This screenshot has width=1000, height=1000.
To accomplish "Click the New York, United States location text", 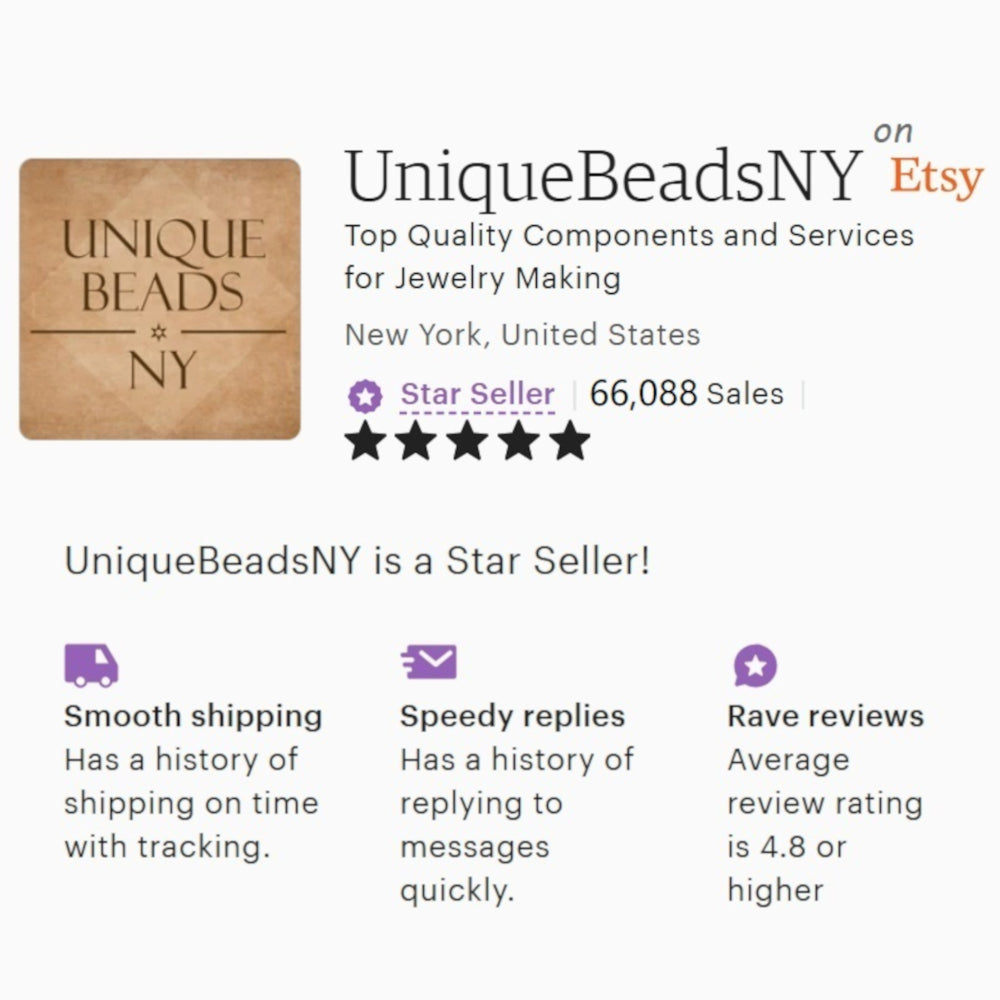I will (x=522, y=335).
